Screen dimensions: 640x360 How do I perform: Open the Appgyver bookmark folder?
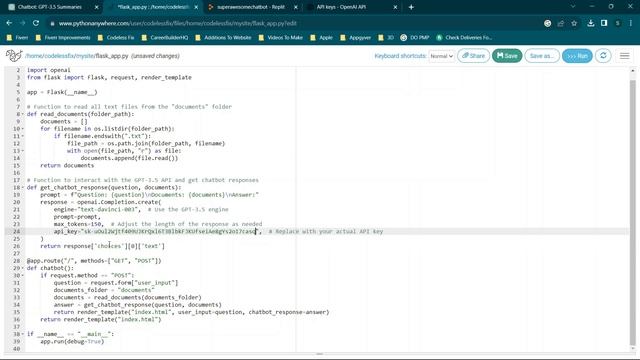356,38
